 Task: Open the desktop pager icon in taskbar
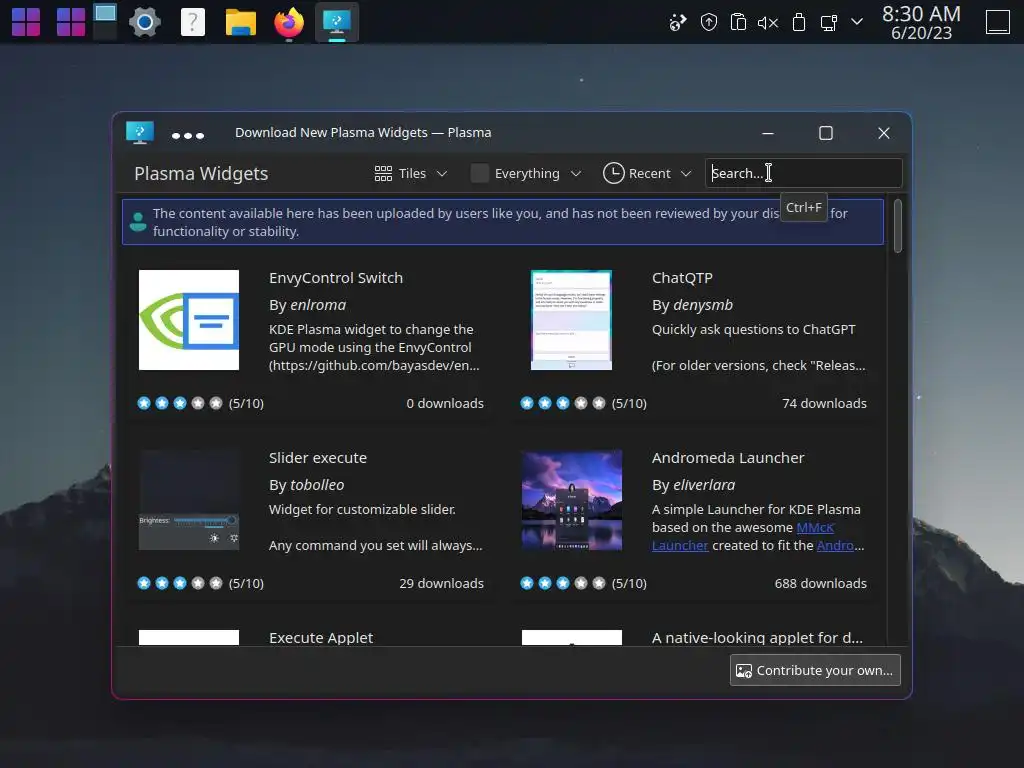point(104,22)
